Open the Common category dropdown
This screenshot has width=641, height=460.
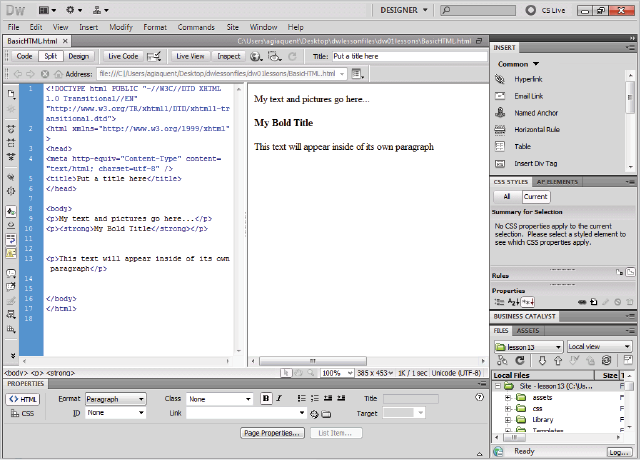coord(518,64)
